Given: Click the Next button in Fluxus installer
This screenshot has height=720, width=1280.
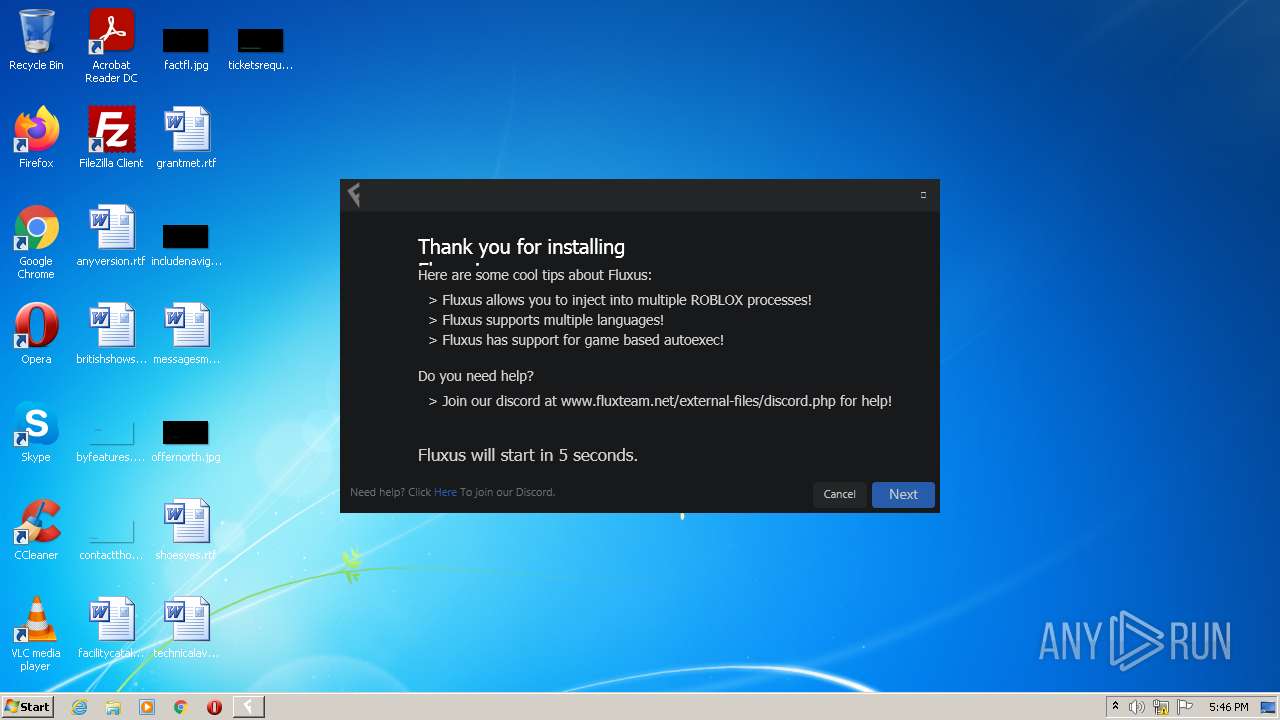Looking at the screenshot, I should 903,494.
